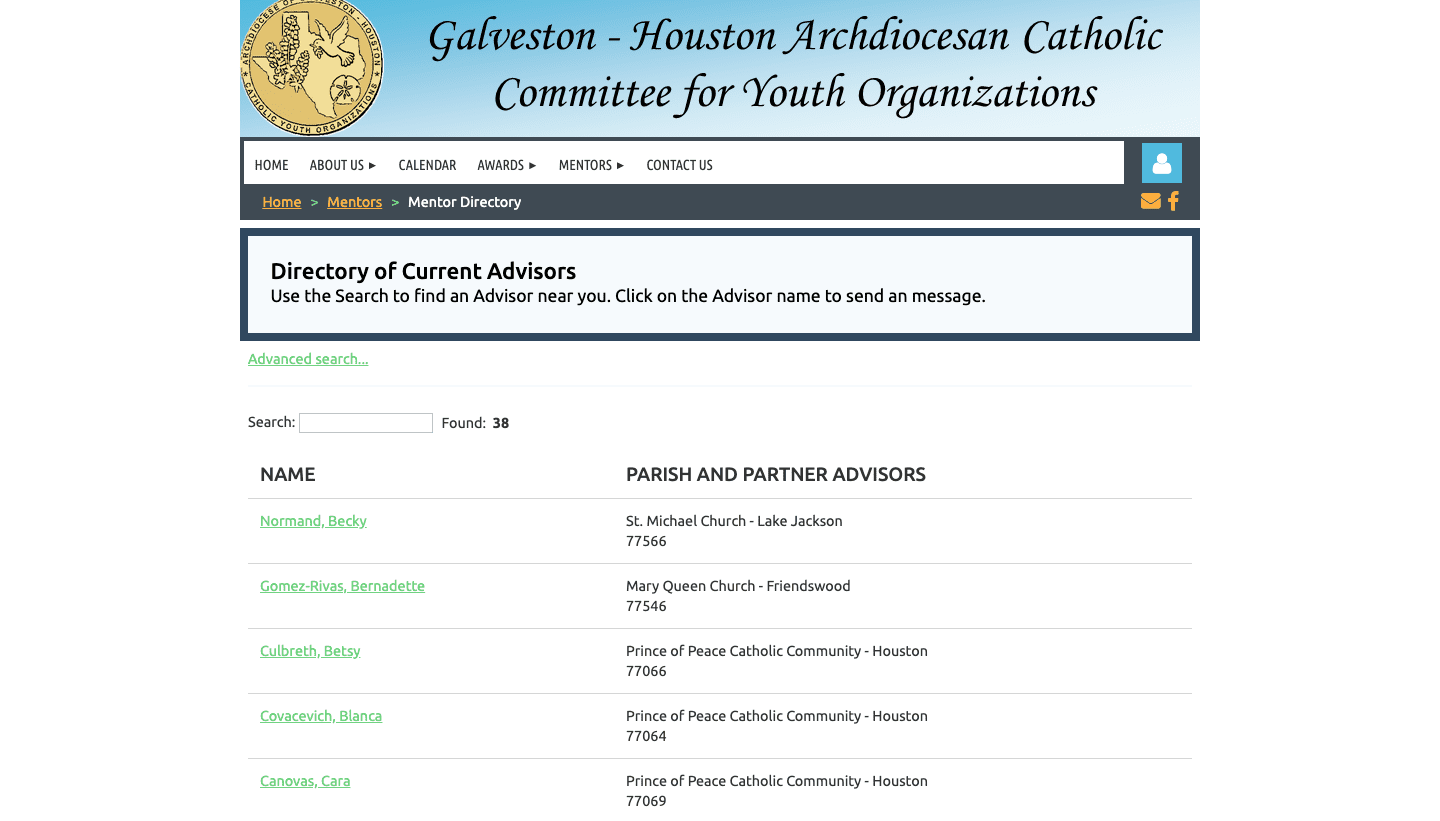
Task: Click the Archdiocese committee seal logo
Action: (x=312, y=68)
